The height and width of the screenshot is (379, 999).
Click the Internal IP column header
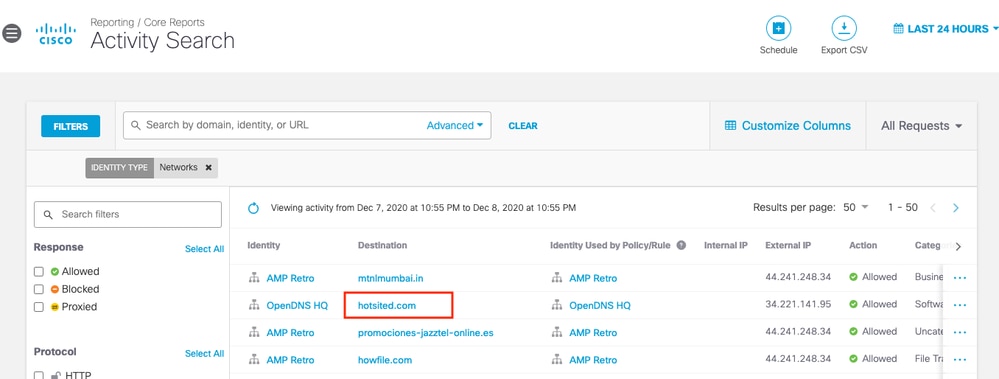726,245
